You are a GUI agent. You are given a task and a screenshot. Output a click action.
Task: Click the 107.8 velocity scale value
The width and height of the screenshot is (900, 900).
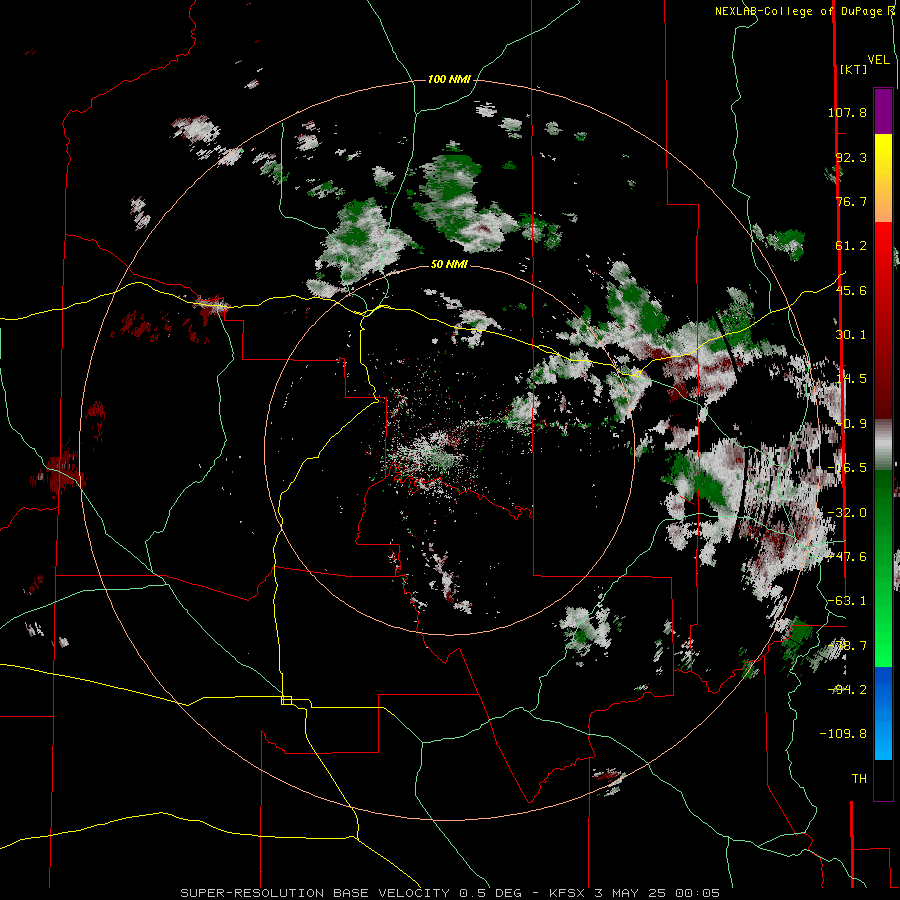point(847,112)
